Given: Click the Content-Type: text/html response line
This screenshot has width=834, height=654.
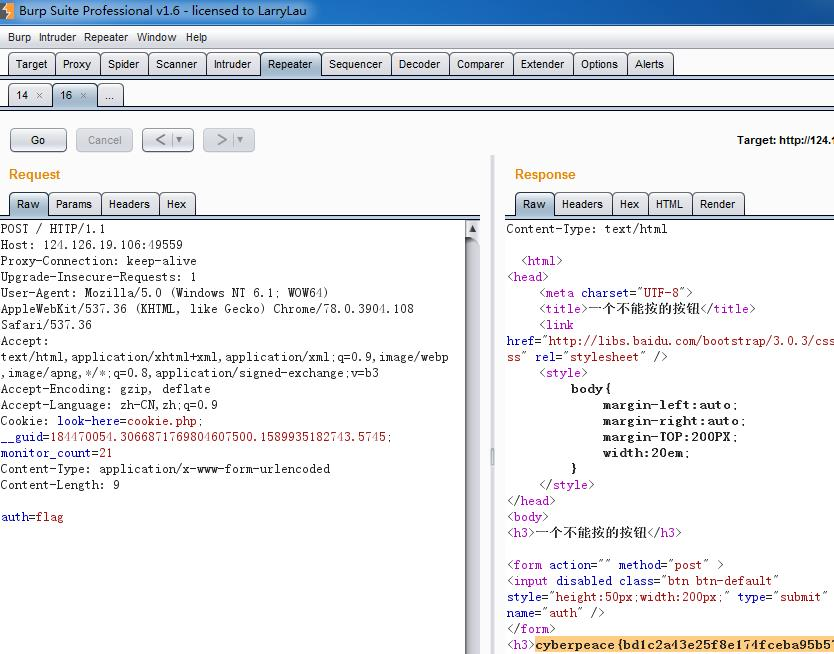Looking at the screenshot, I should [x=587, y=229].
